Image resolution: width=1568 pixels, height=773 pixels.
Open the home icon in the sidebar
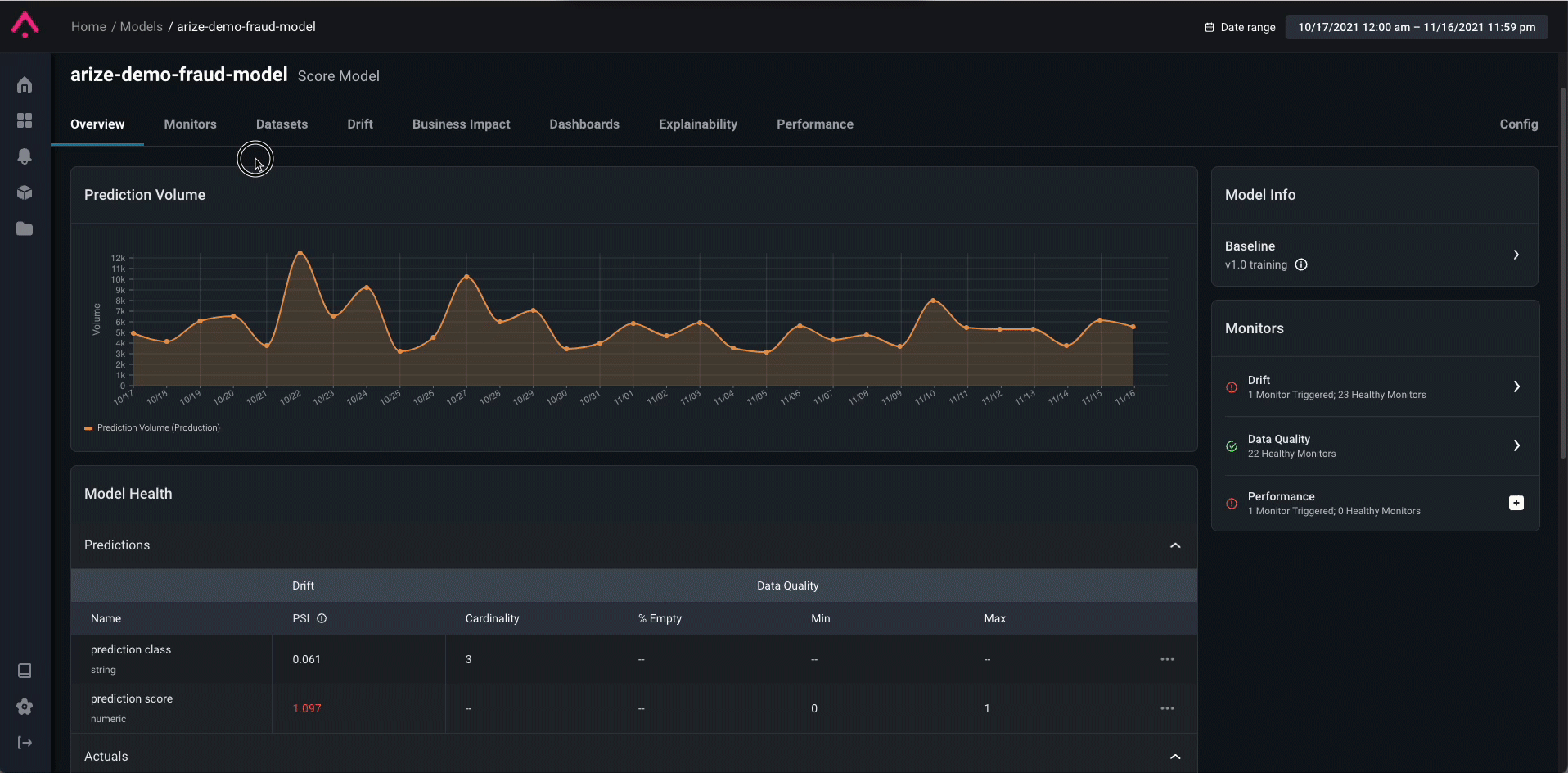coord(25,85)
